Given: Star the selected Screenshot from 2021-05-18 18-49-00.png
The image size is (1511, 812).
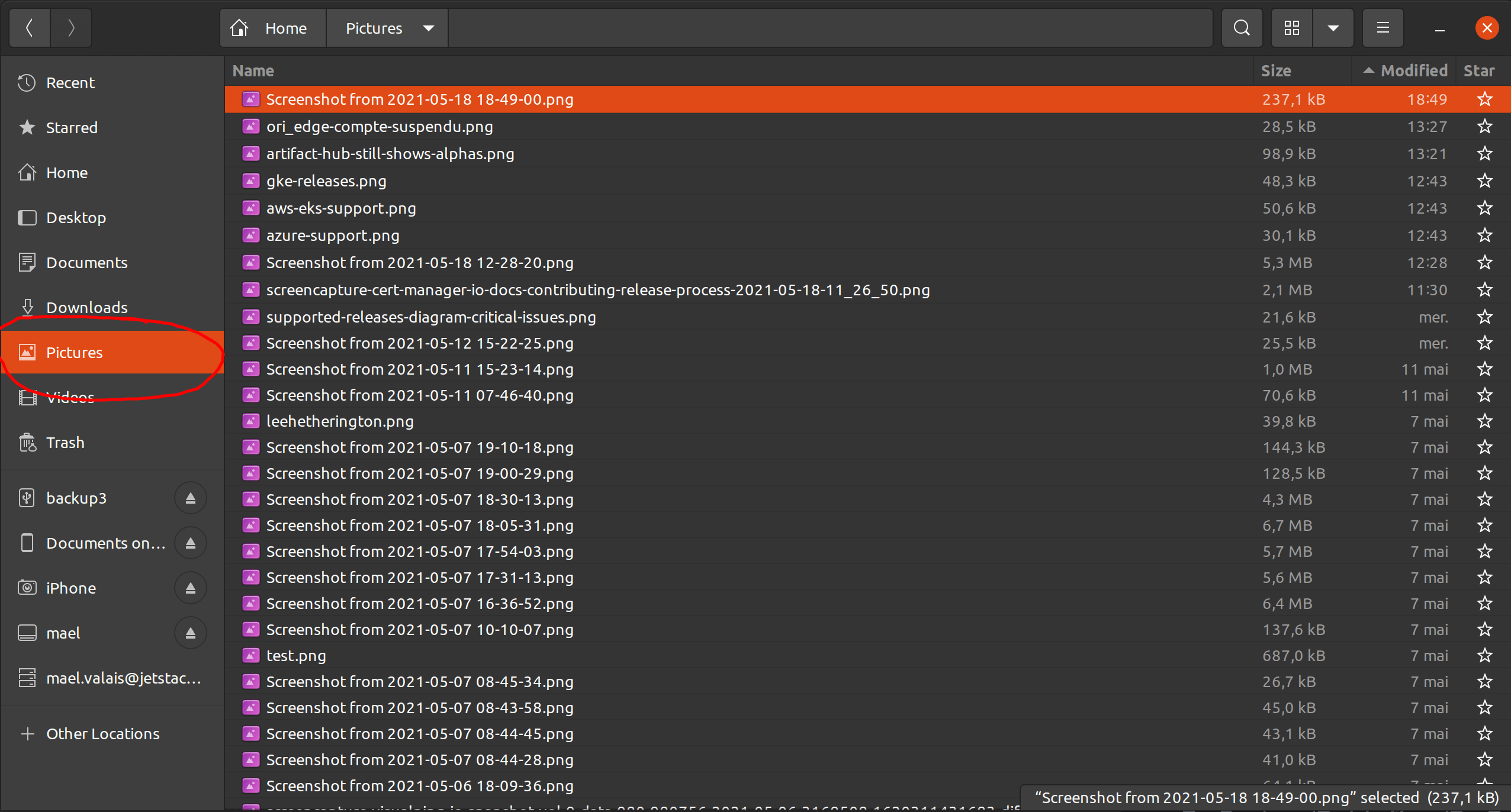Looking at the screenshot, I should tap(1484, 99).
